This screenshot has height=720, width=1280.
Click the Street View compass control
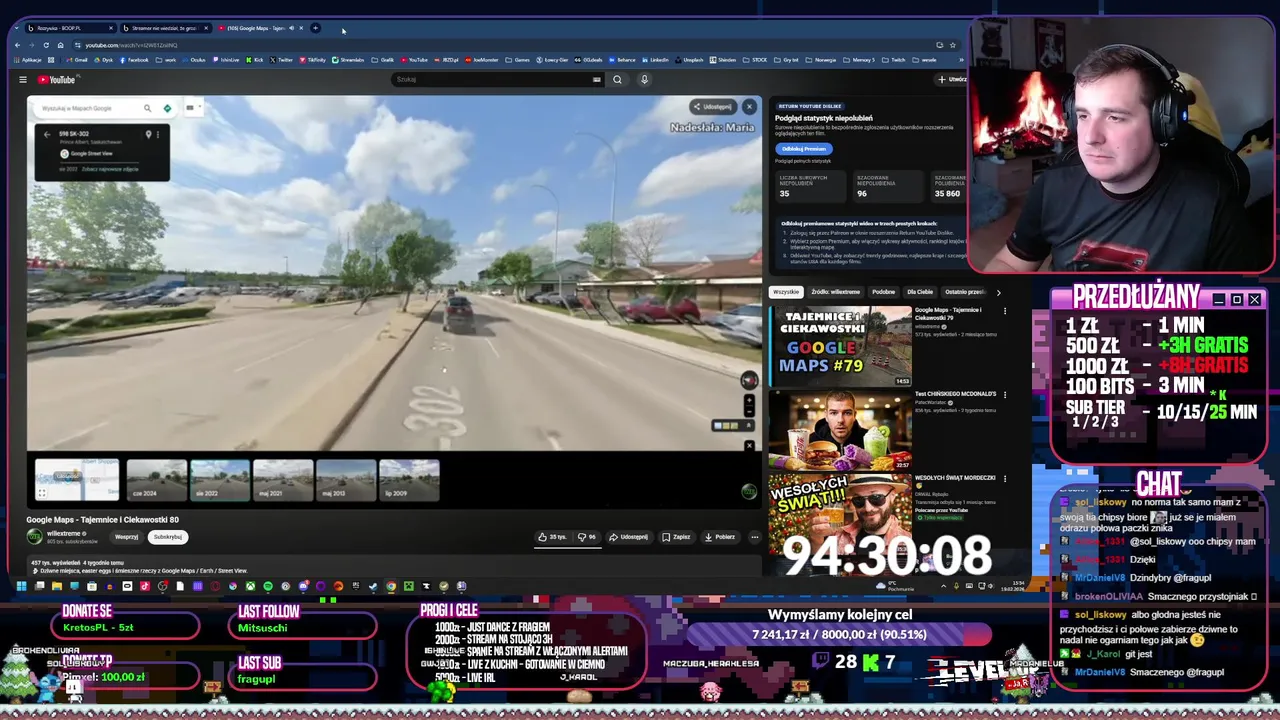tap(749, 380)
